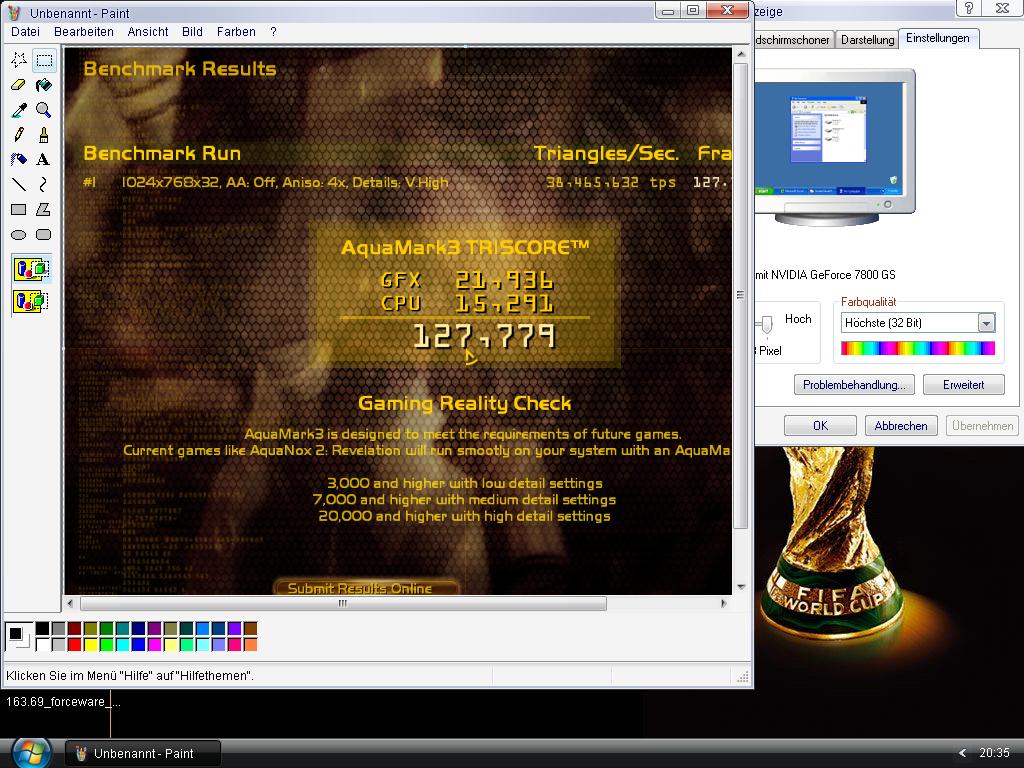Viewport: 1024px width, 768px height.
Task: Enable opaque selection mode option
Action: pyautogui.click(x=31, y=269)
